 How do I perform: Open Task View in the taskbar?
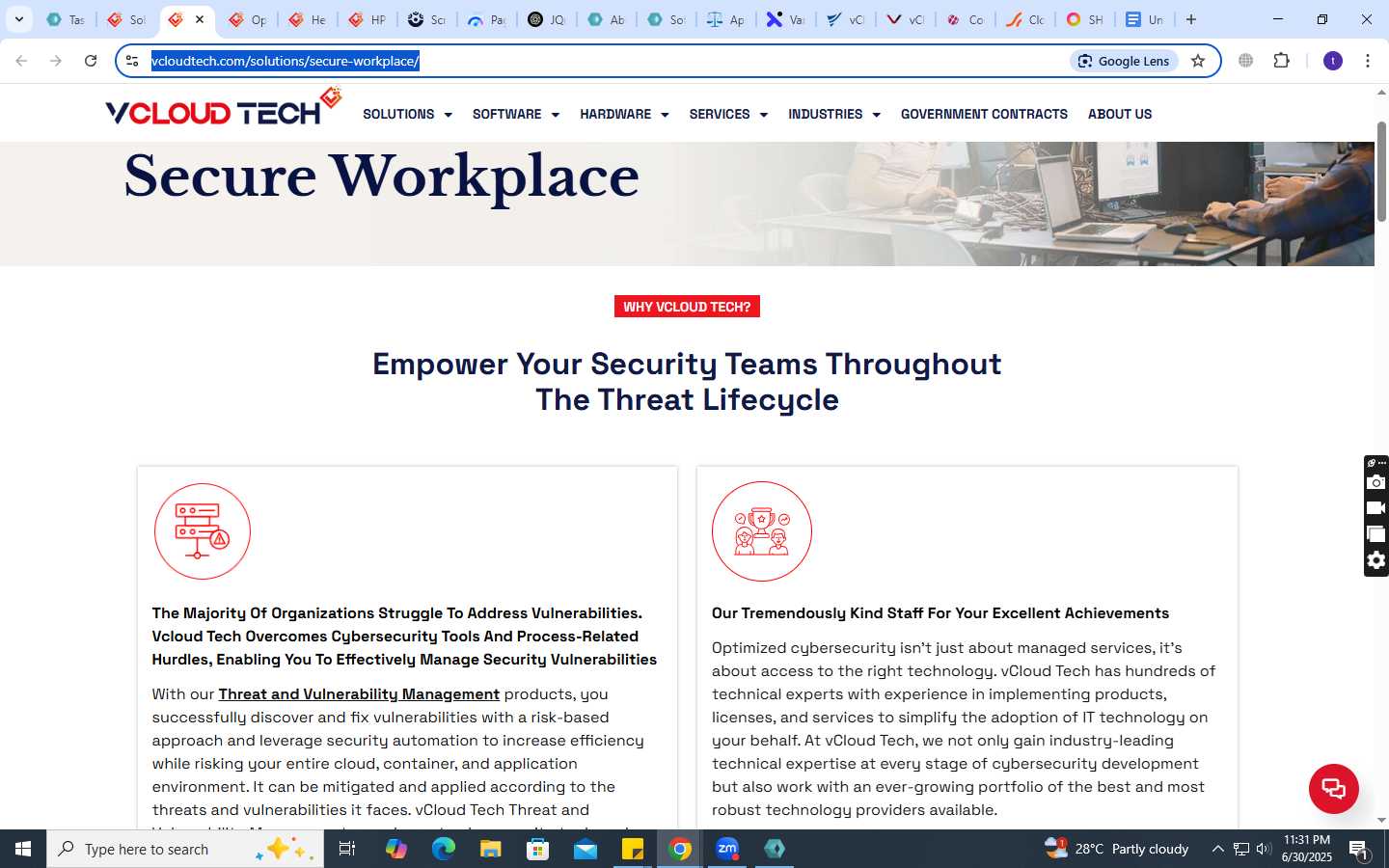[347, 849]
